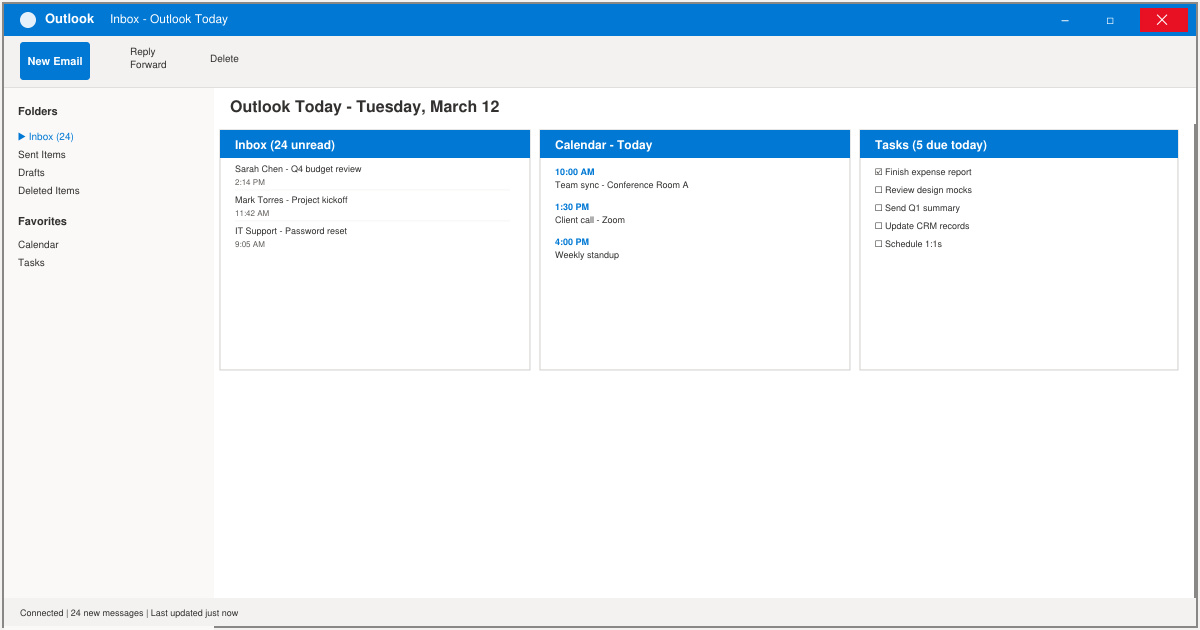Check off the Update CRM records task

coord(879,226)
